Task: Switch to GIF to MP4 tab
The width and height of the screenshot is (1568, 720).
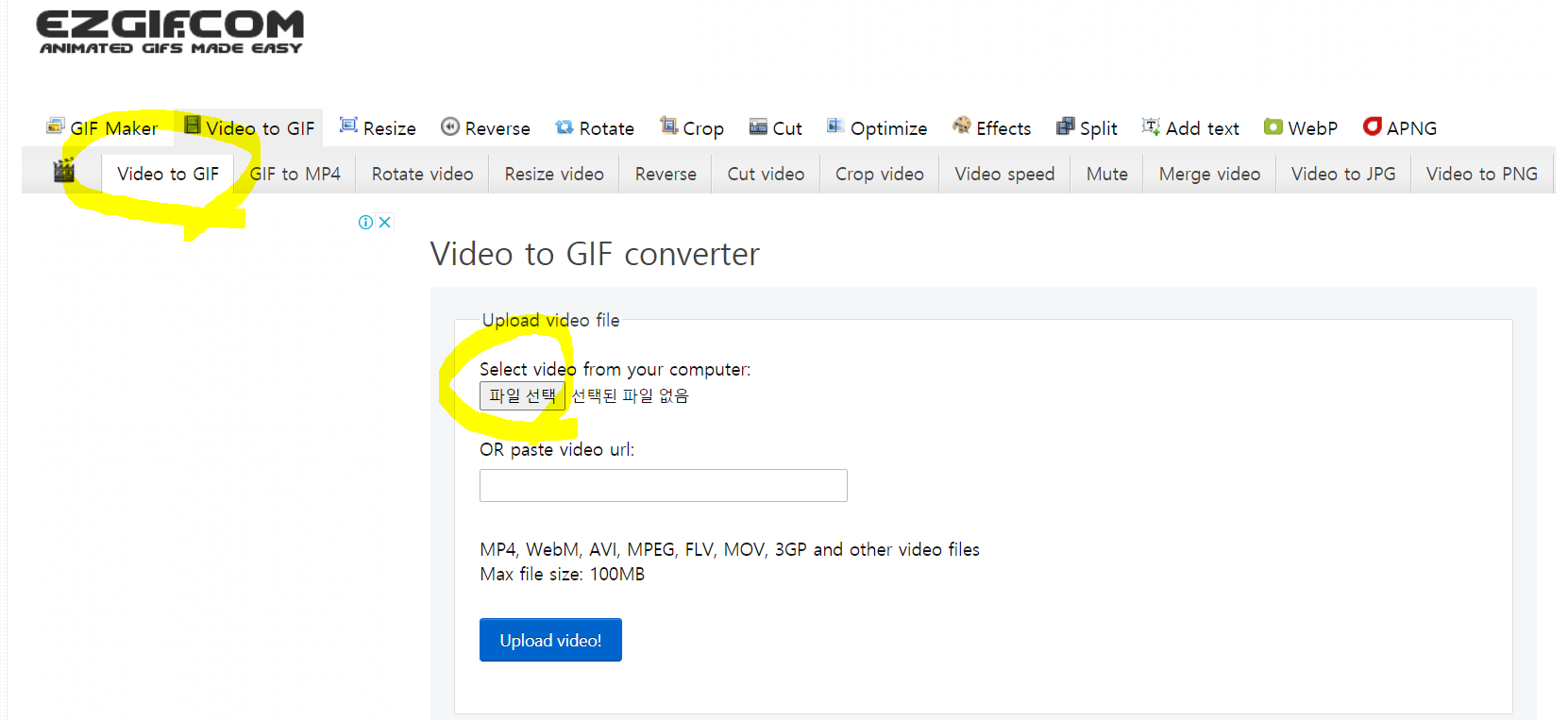Action: tap(295, 174)
